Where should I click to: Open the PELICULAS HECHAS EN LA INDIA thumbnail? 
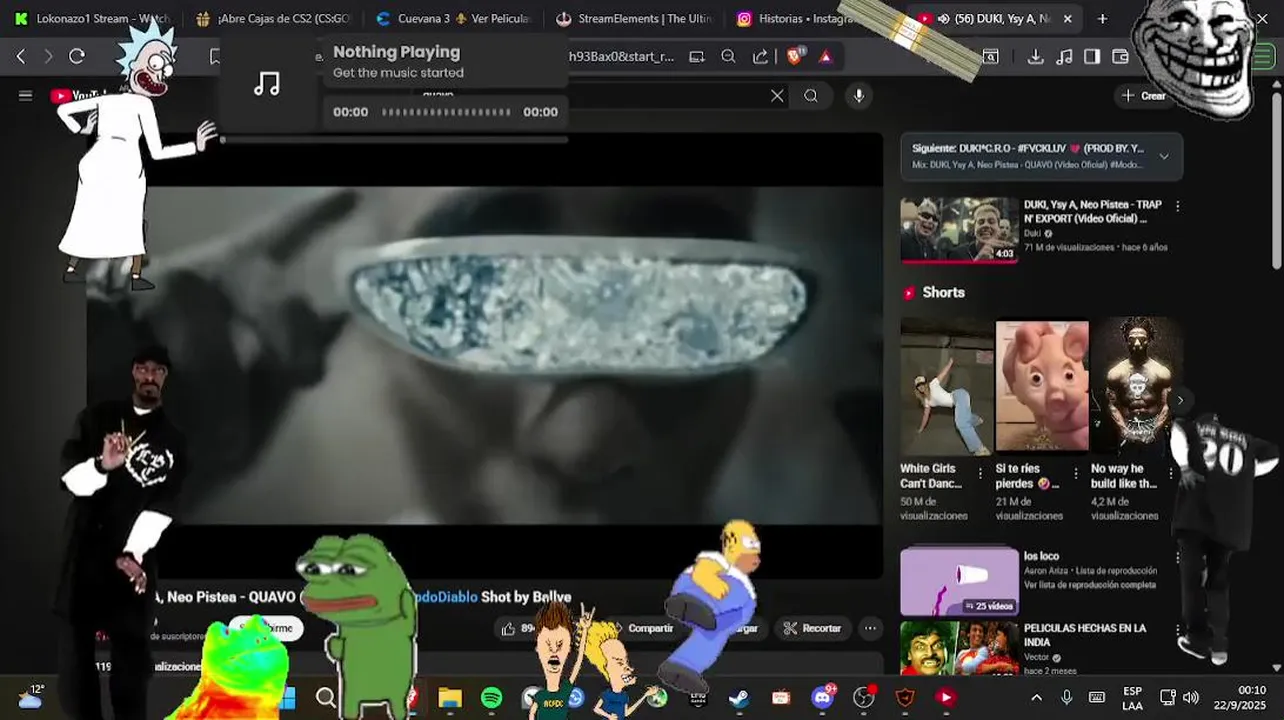tap(959, 649)
